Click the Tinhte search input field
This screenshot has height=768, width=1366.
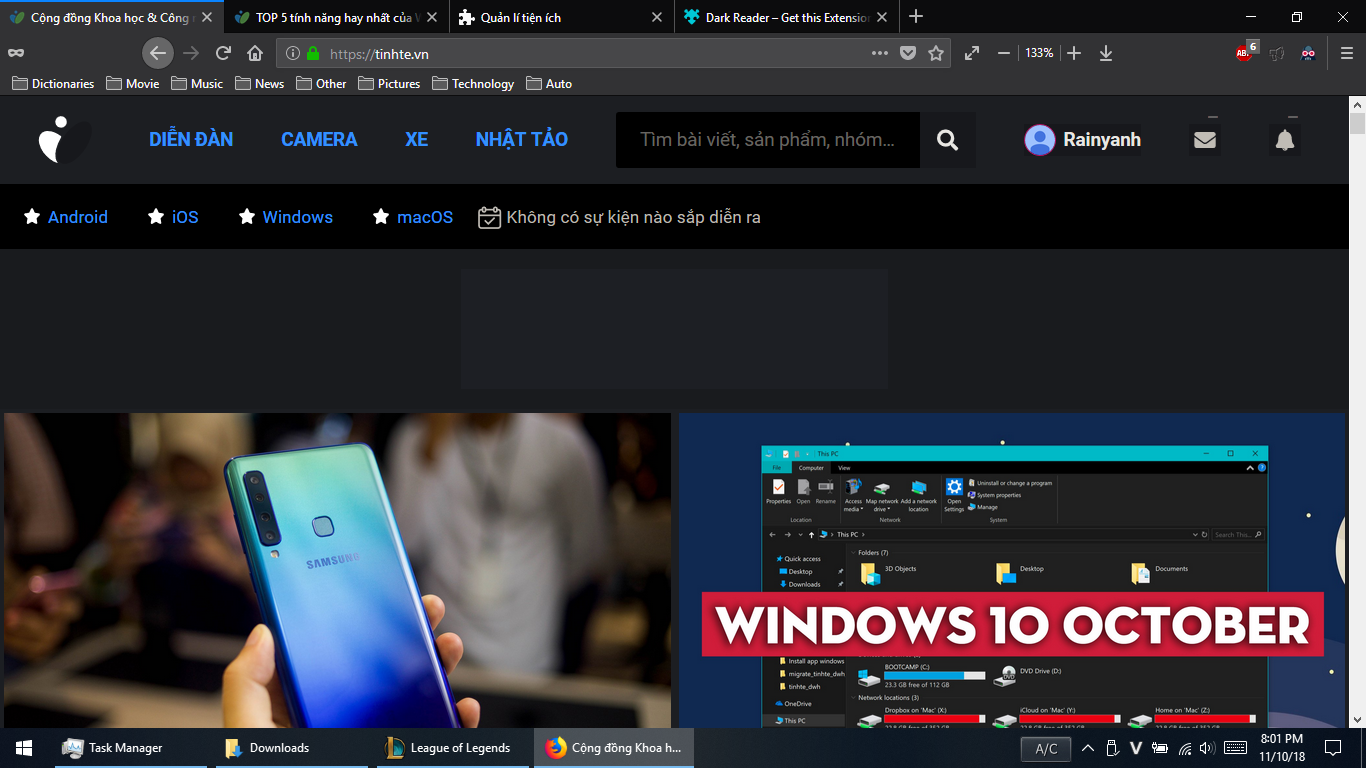[x=768, y=140]
